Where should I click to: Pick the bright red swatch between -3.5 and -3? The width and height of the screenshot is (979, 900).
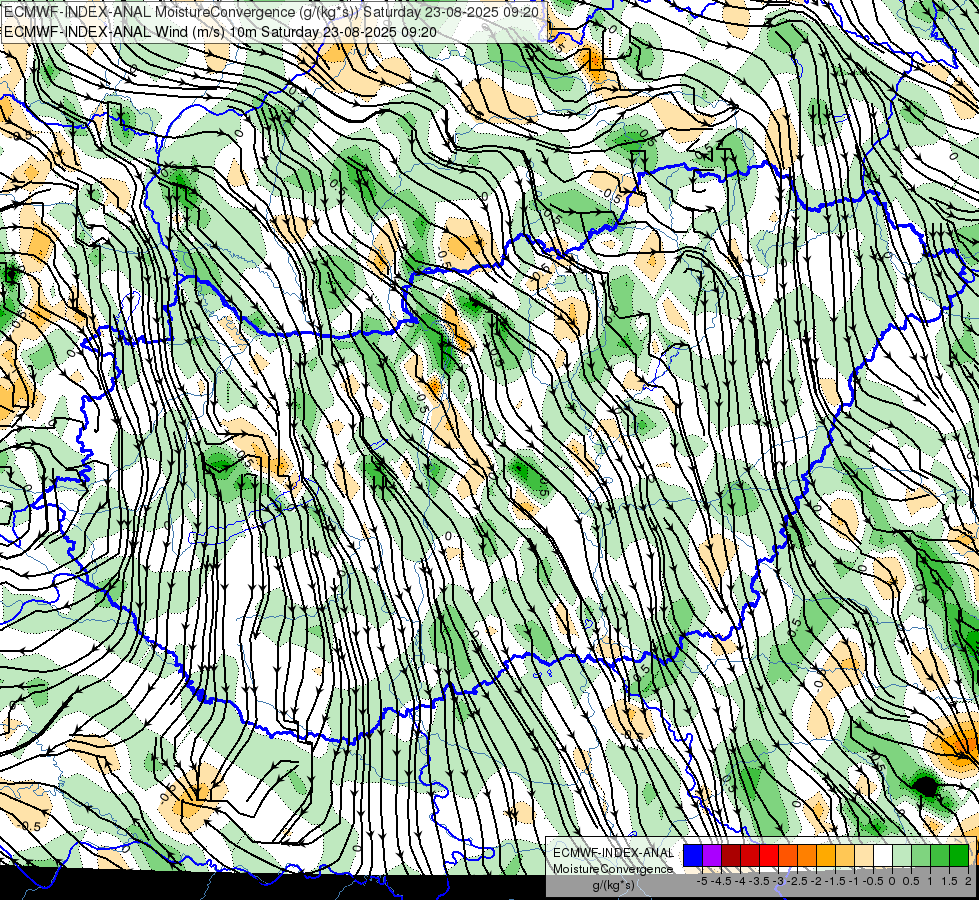[769, 855]
